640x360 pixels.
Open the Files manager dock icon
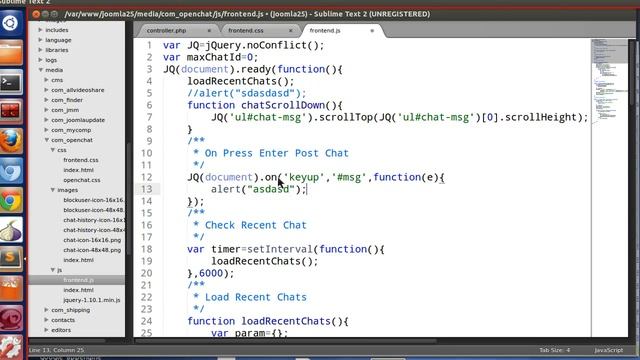coord(11,53)
